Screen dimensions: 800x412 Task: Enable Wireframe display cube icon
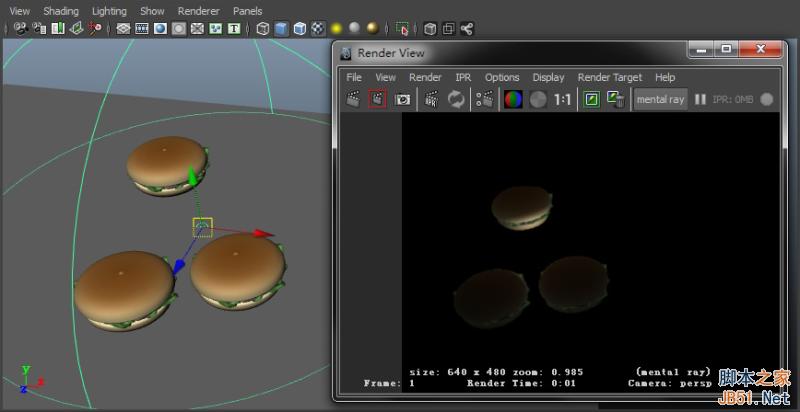(x=263, y=29)
